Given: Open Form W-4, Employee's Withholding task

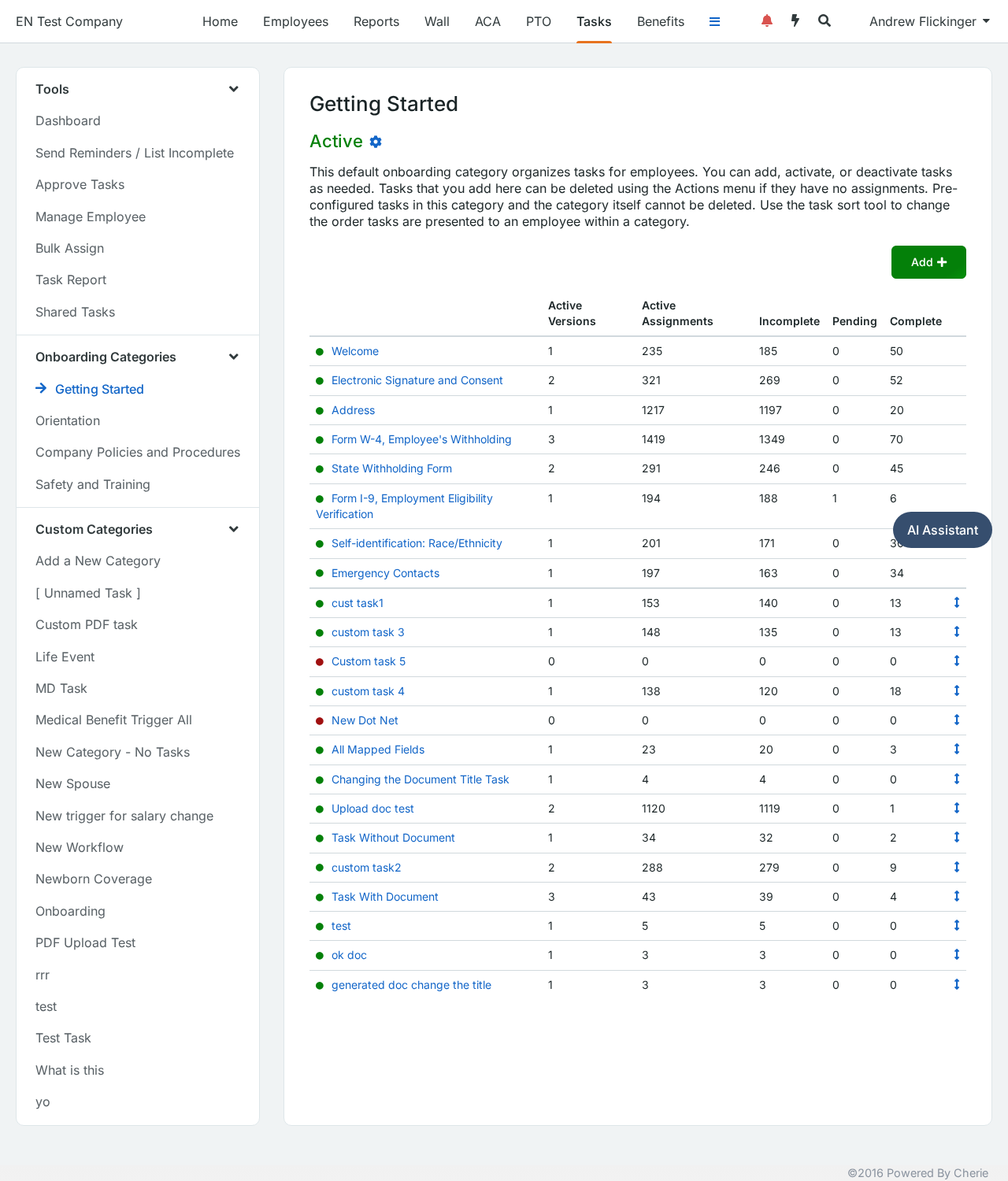Looking at the screenshot, I should coord(421,439).
